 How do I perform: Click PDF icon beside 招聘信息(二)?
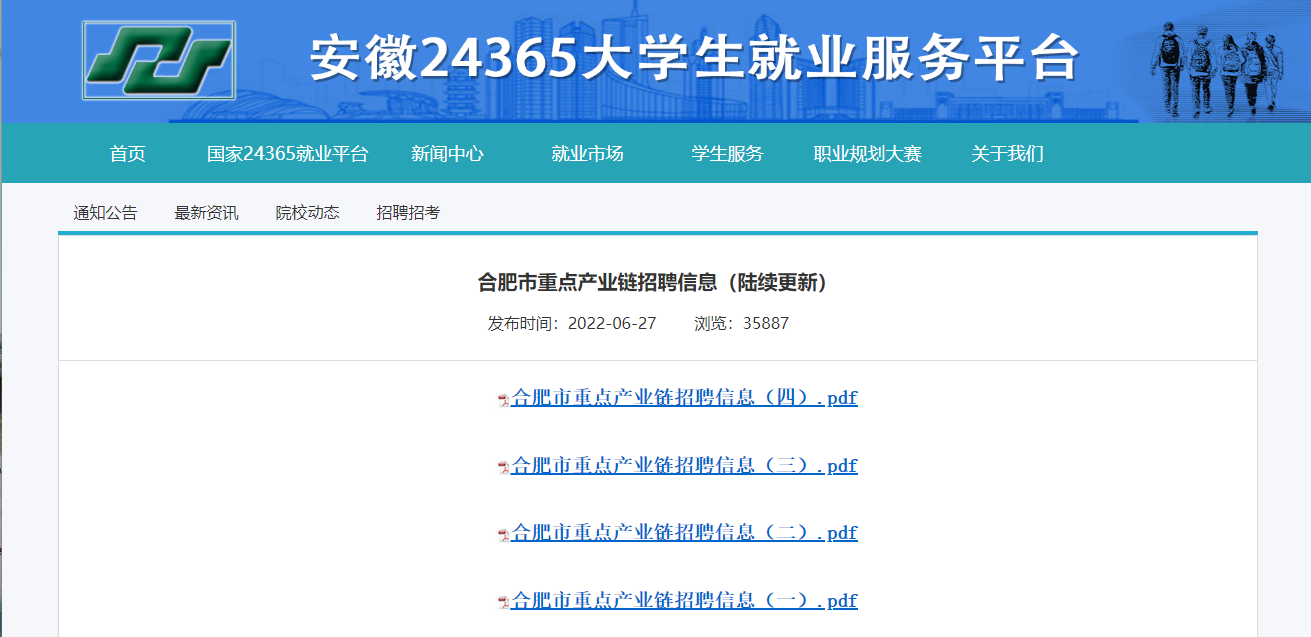coord(504,535)
